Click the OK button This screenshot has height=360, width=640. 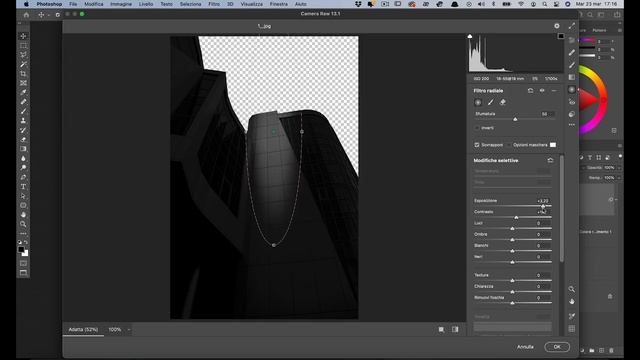click(557, 347)
